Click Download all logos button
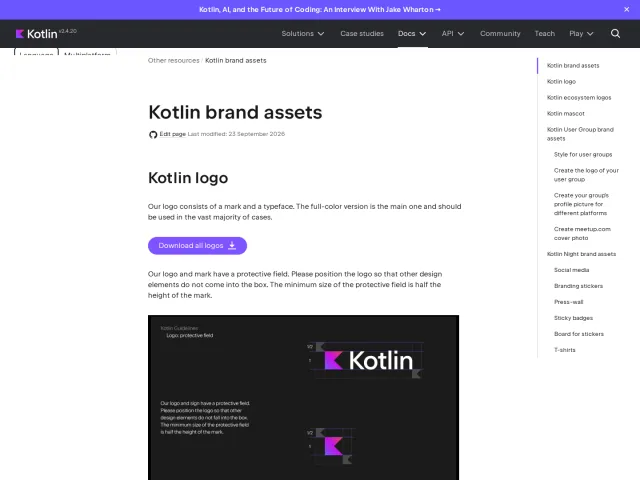This screenshot has height=480, width=640. [197, 246]
